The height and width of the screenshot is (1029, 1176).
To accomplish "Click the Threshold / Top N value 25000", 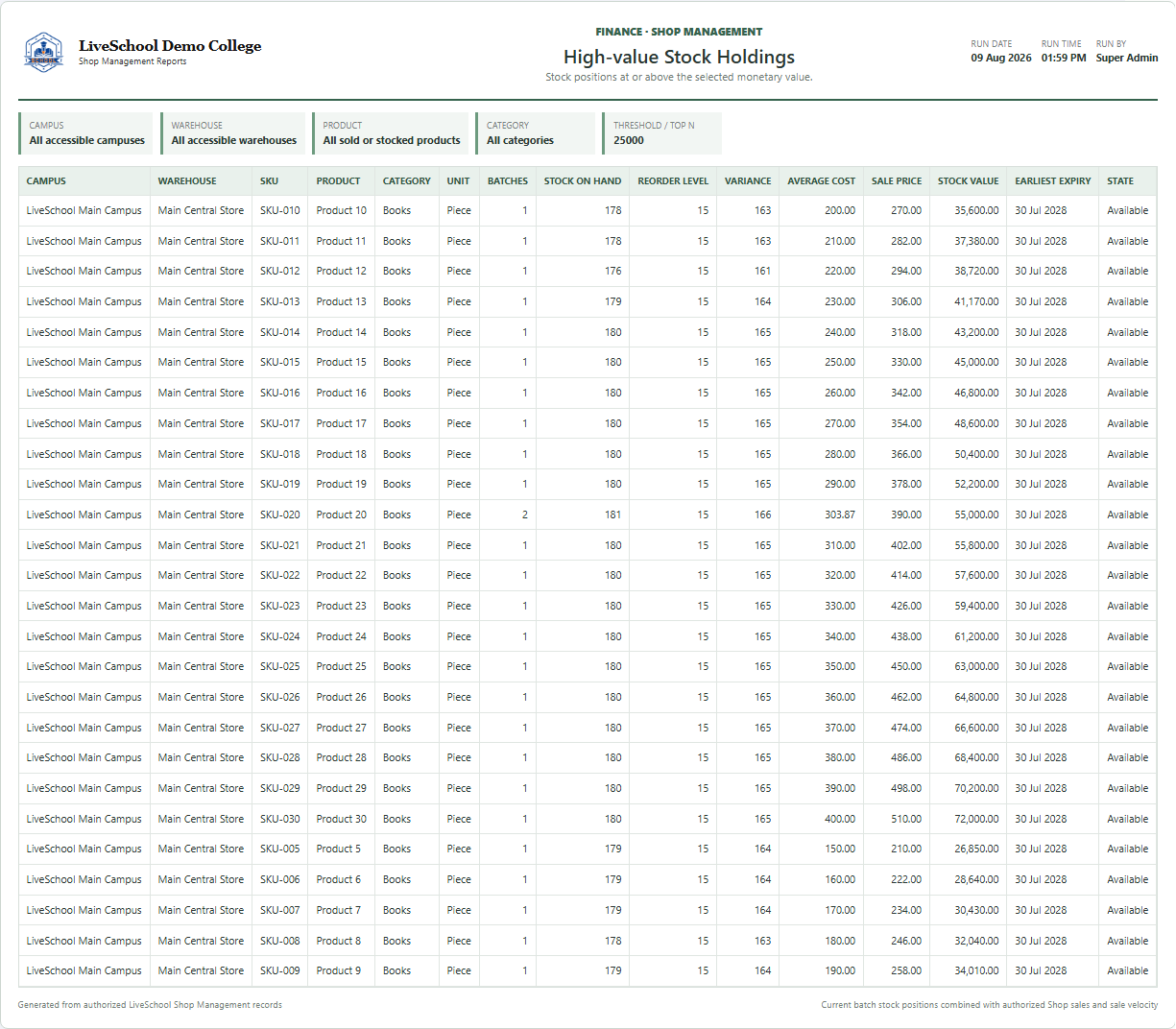I will pos(629,140).
